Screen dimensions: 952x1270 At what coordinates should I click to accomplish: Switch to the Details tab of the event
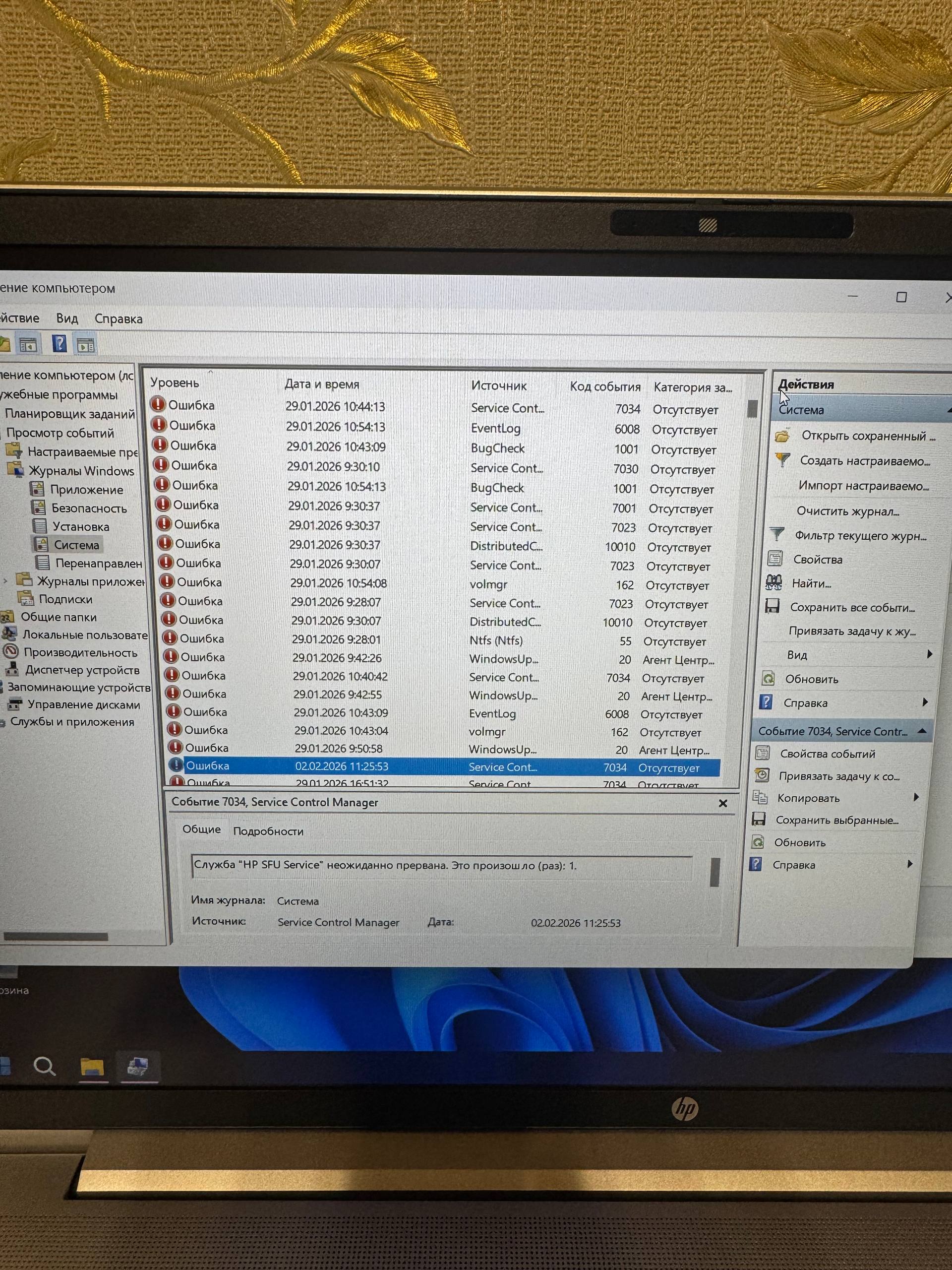coord(268,831)
